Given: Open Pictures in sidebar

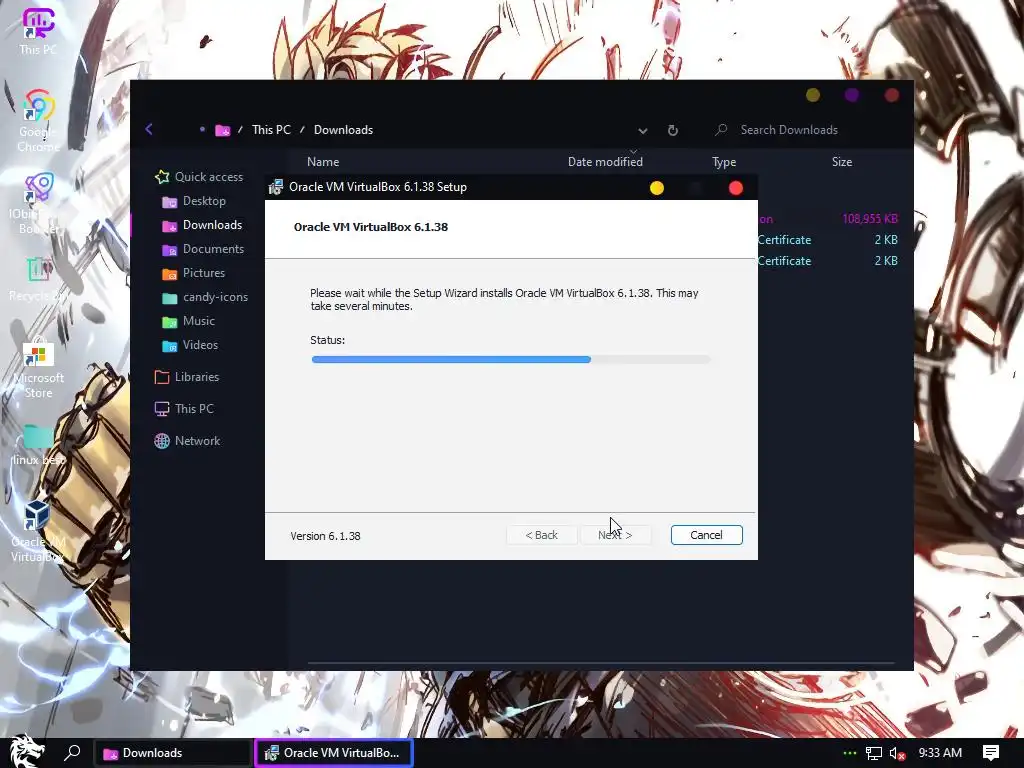Looking at the screenshot, I should tap(193, 273).
